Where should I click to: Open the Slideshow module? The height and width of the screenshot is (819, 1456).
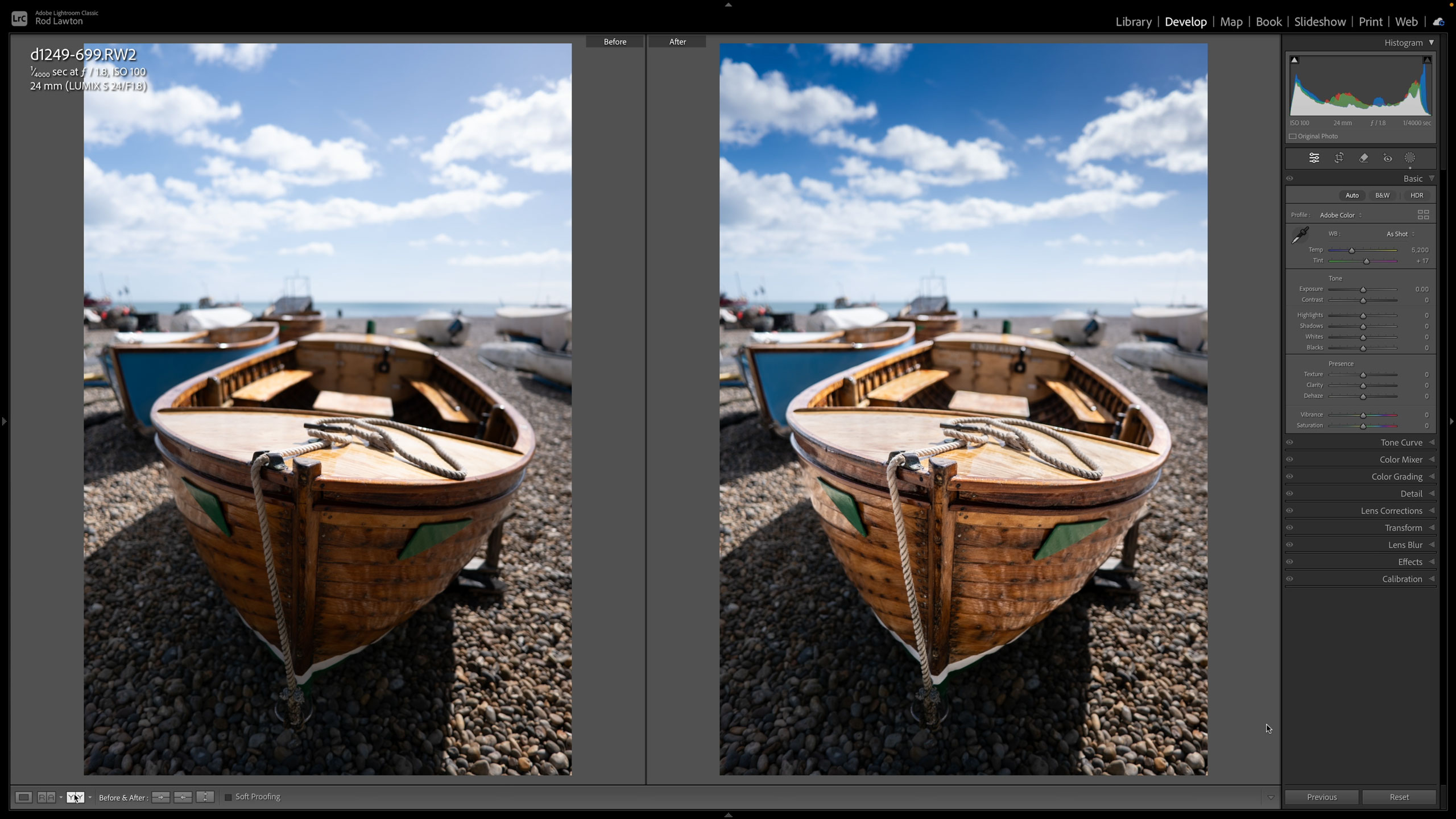click(1319, 22)
